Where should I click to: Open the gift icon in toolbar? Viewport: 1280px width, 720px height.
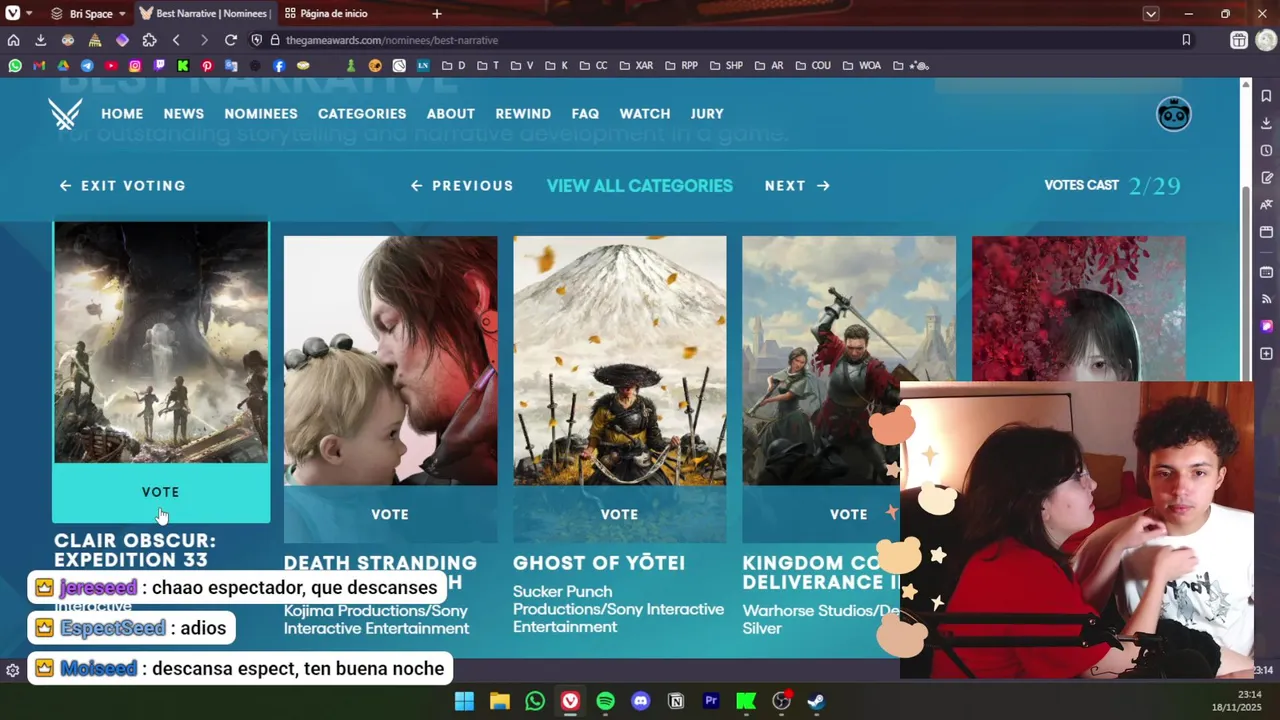pyautogui.click(x=1239, y=40)
